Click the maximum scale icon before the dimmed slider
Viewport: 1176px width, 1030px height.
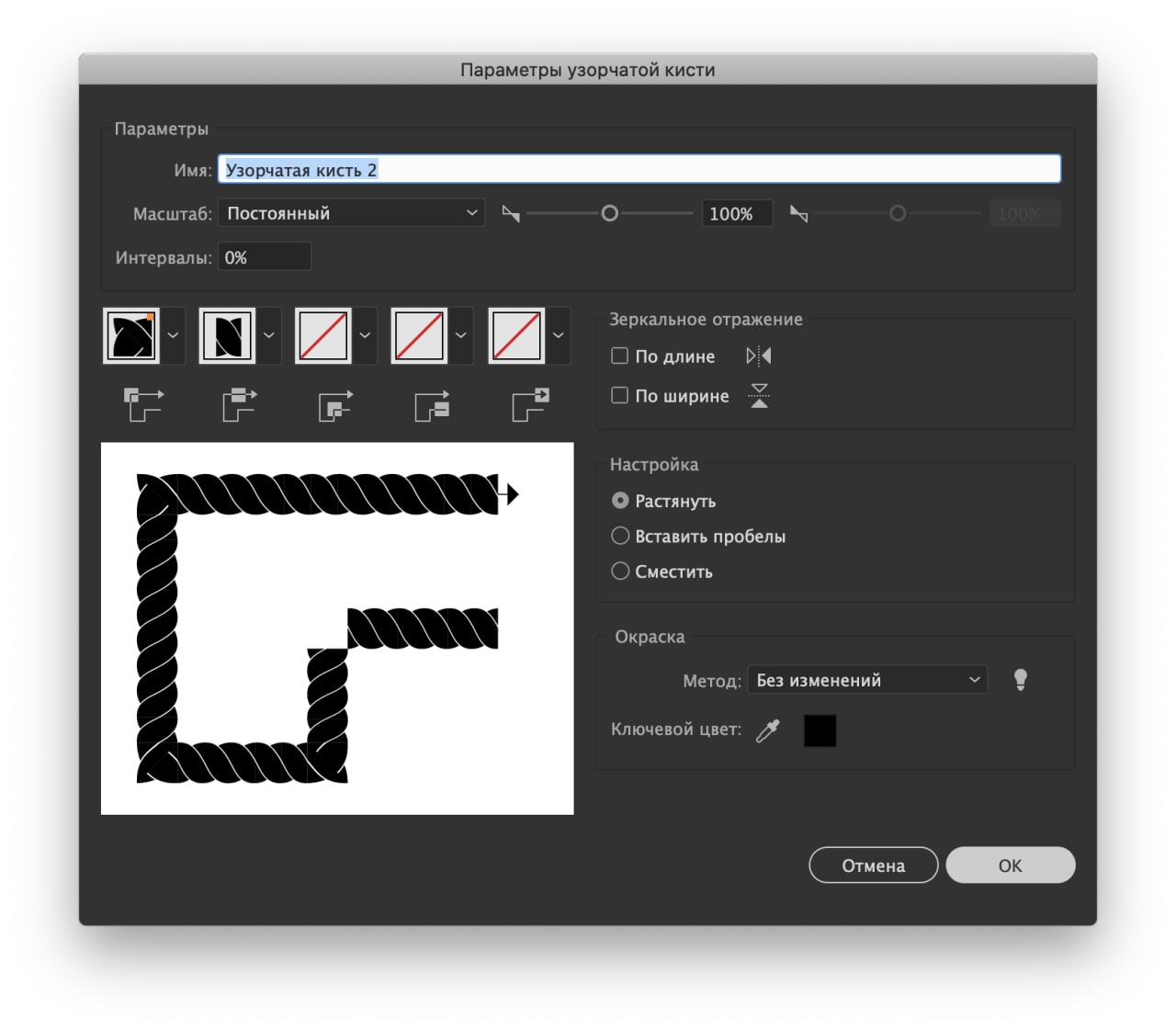tap(798, 214)
